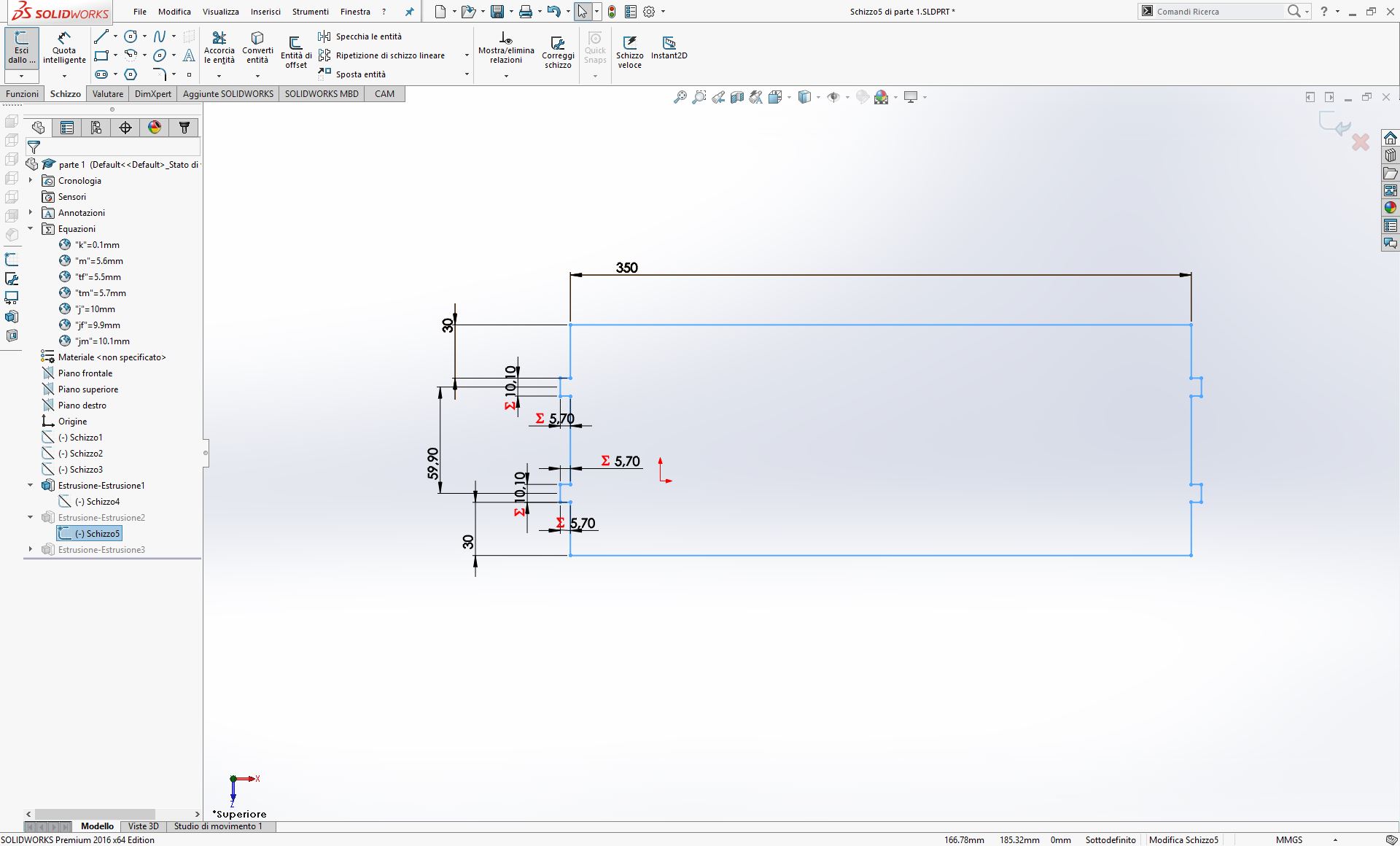This screenshot has height=846, width=1400.
Task: Collapse the Equazioni tree node
Action: (x=31, y=228)
